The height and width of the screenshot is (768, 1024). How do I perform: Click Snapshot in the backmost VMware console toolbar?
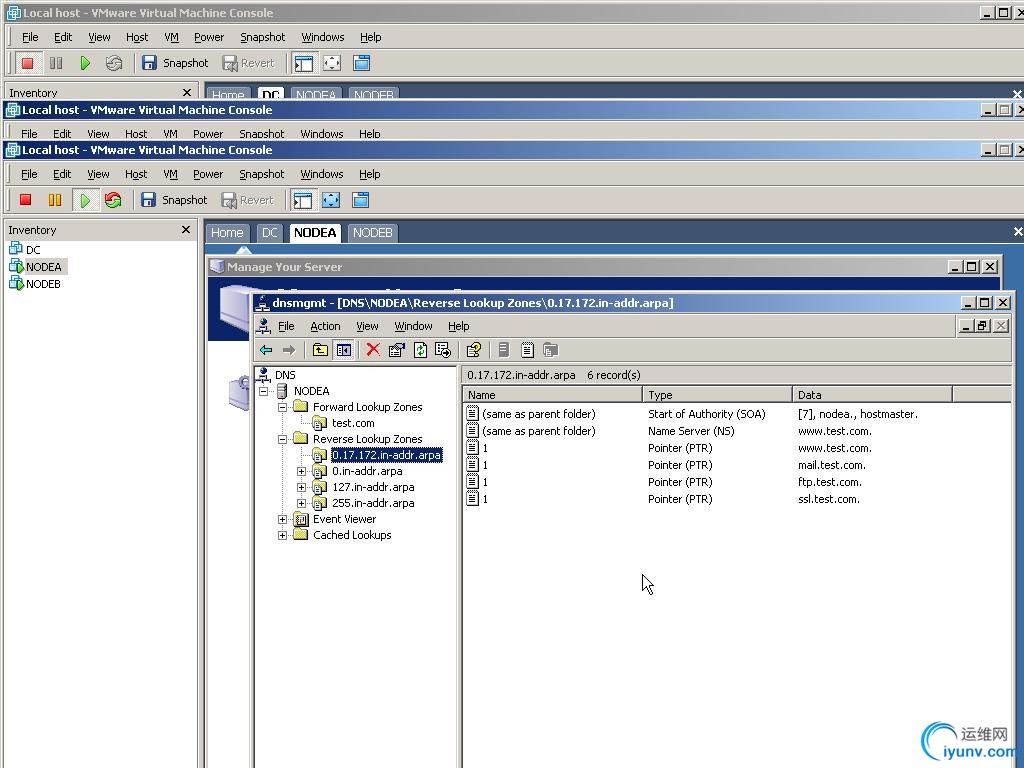(x=175, y=63)
